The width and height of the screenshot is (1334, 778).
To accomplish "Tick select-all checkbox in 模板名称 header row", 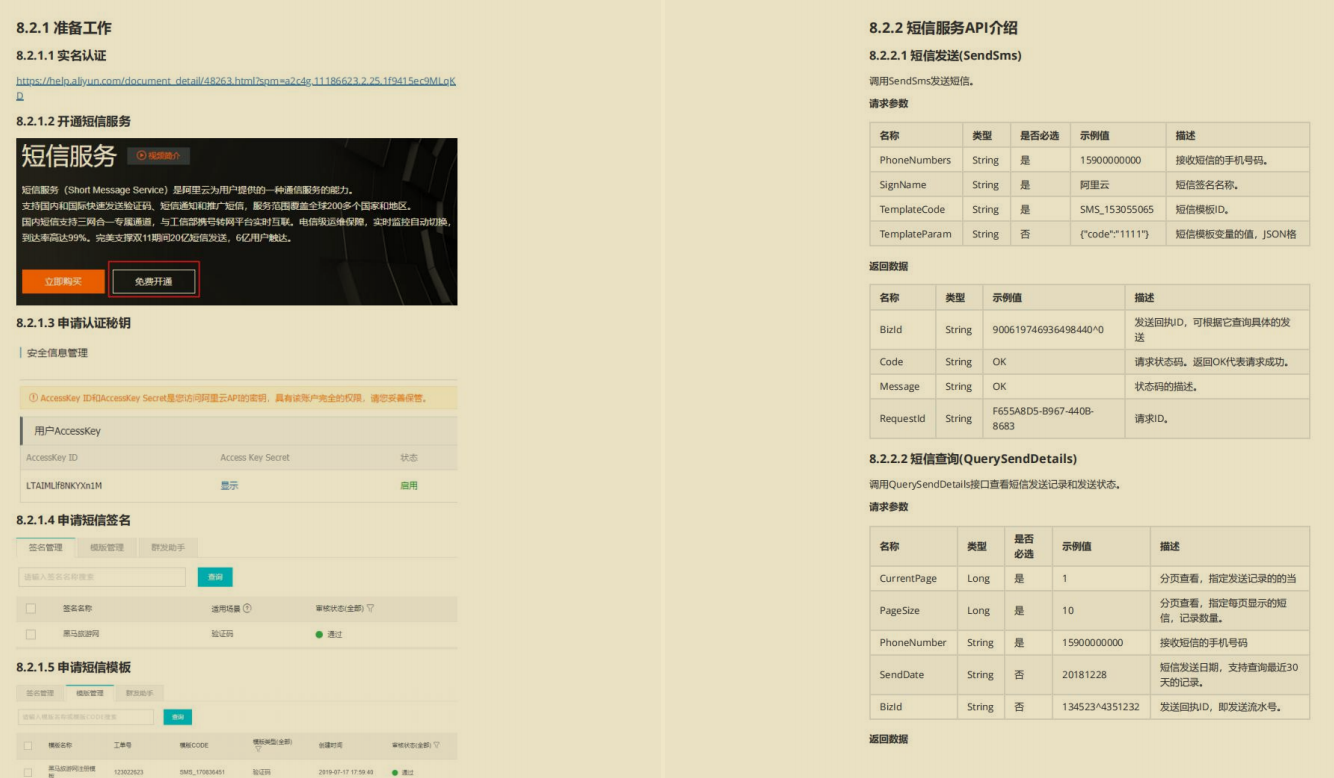I will tap(28, 745).
